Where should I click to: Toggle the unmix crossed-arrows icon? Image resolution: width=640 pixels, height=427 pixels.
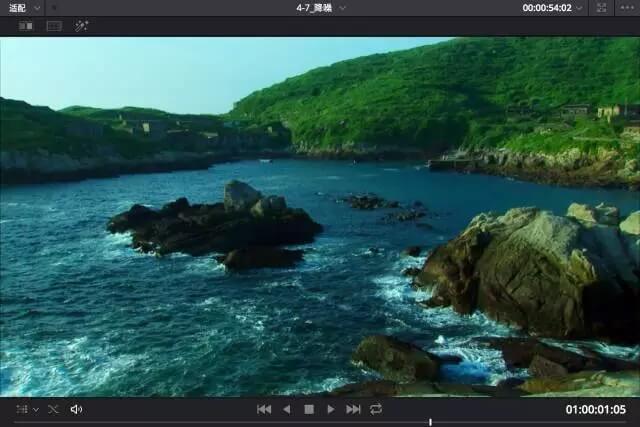(53, 409)
